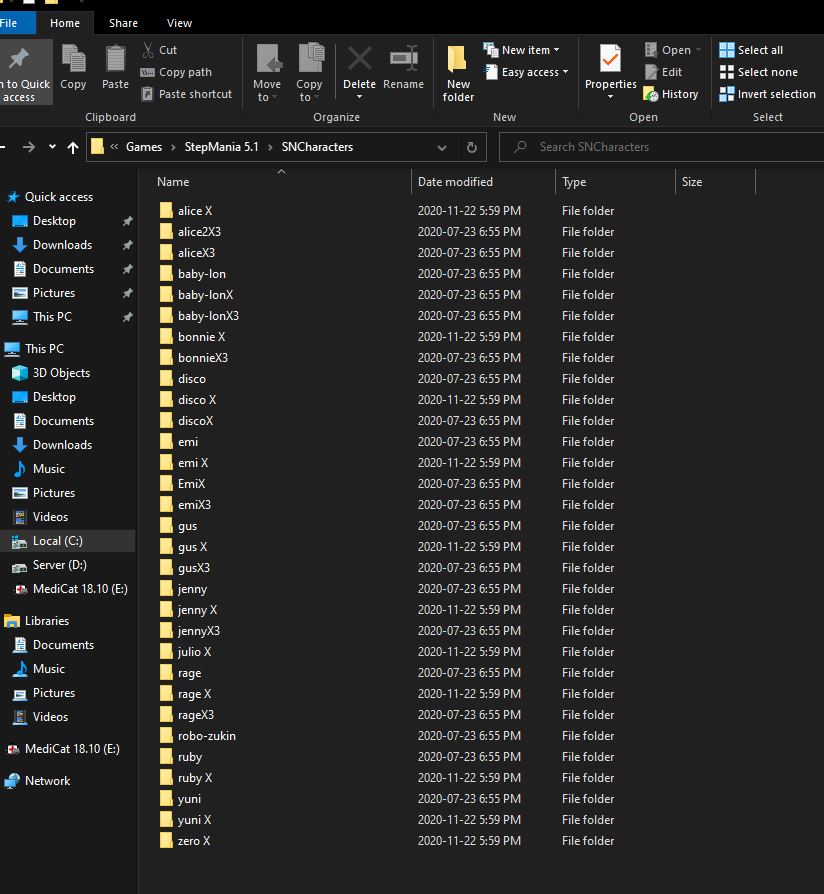Screen dimensions: 824x894
Task: Switch to the Home ribbon tab
Action: (x=65, y=23)
